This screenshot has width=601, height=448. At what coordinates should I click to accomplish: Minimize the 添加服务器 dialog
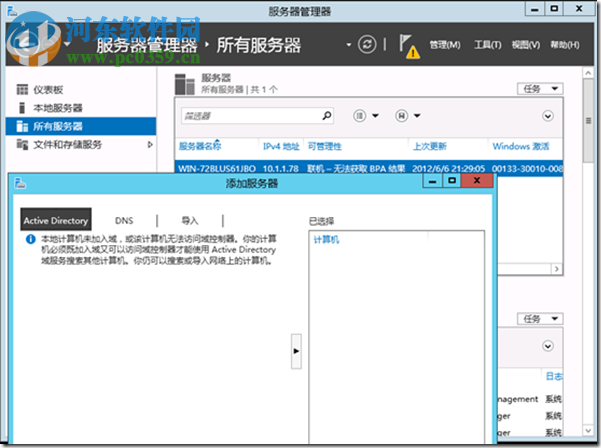(x=432, y=181)
